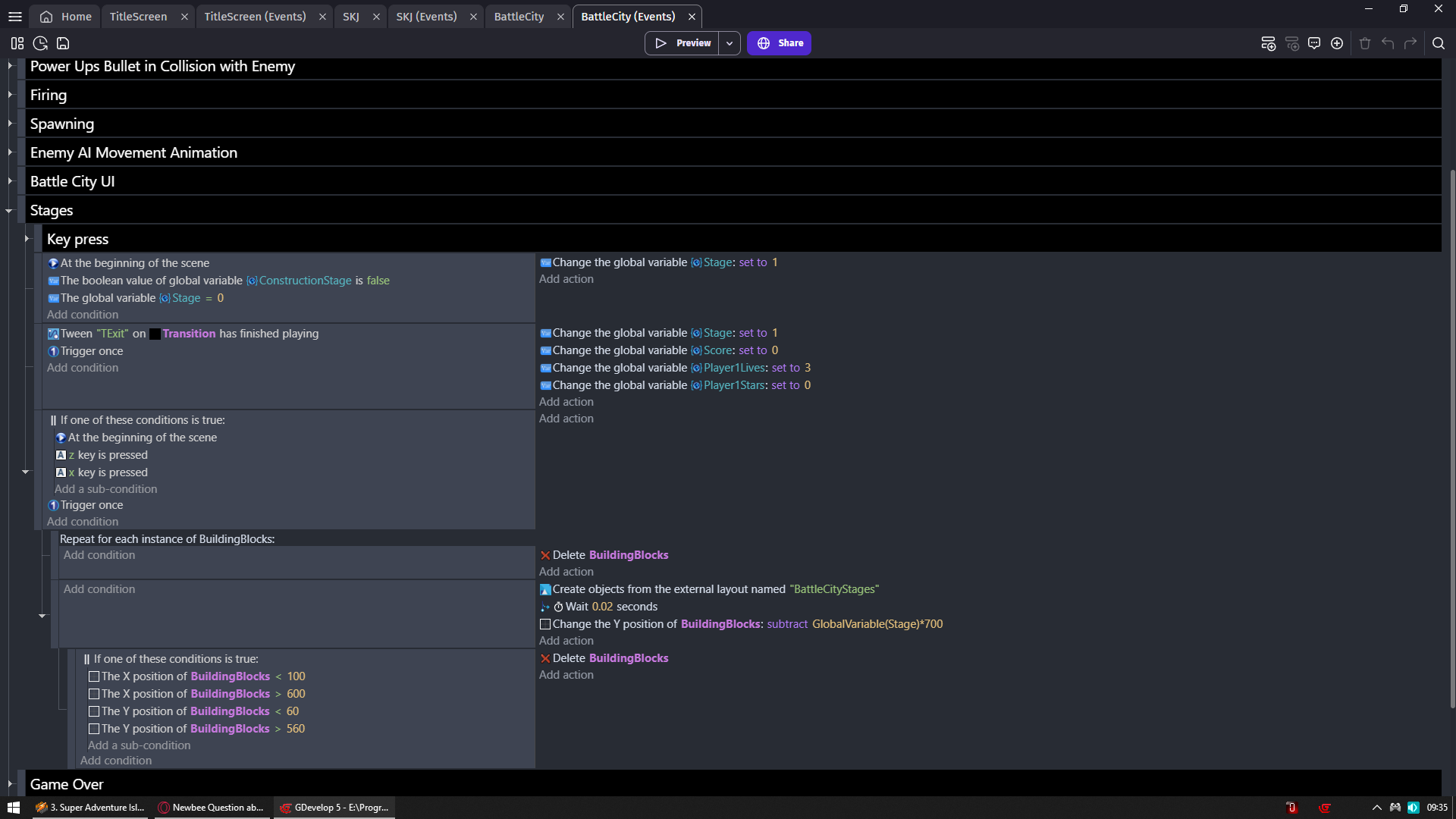Open the events search magnifier
Screen dimensions: 1456x819
1438,43
